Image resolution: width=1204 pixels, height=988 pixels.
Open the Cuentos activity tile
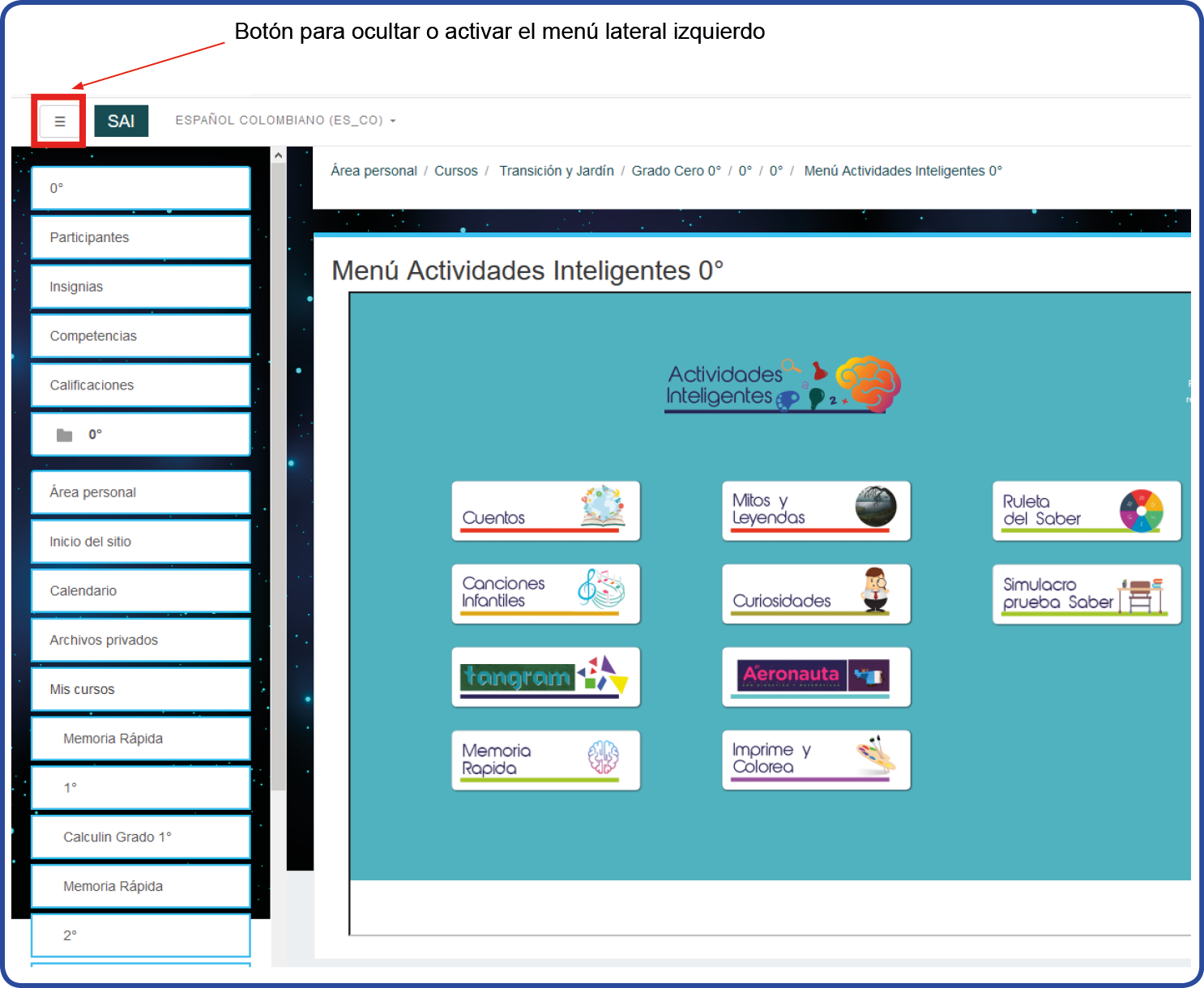tap(545, 510)
